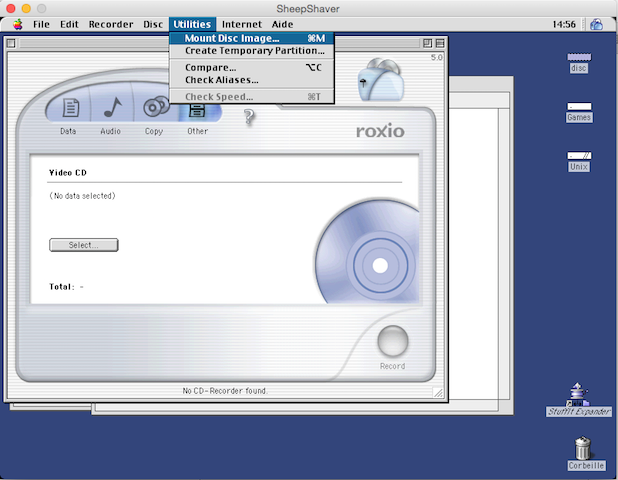Open help via the question mark icon

pos(249,117)
